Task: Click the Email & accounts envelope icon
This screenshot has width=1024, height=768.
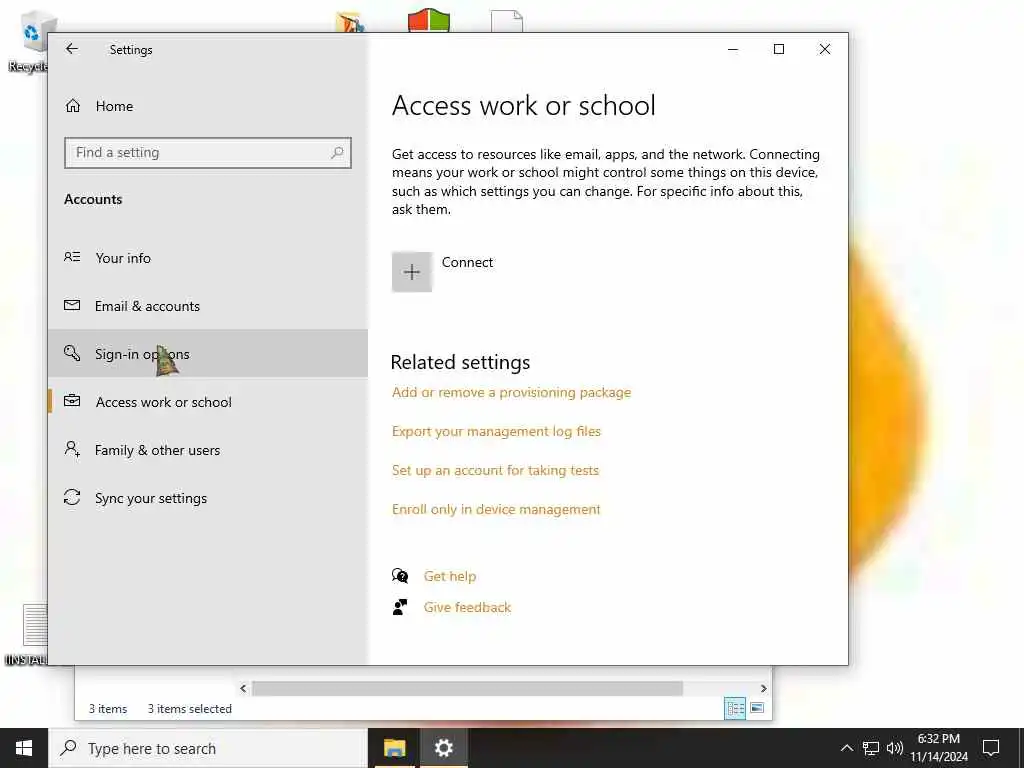Action: point(72,305)
